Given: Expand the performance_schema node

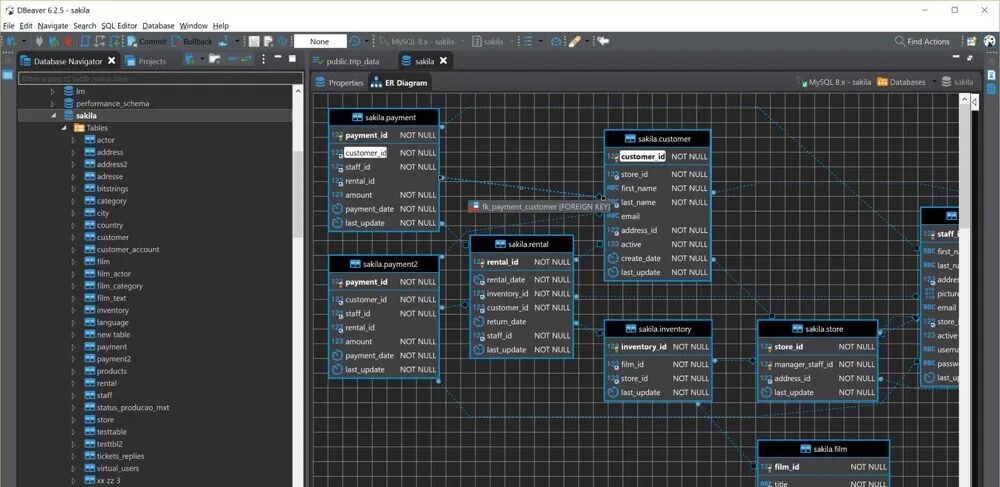Looking at the screenshot, I should tap(53, 103).
